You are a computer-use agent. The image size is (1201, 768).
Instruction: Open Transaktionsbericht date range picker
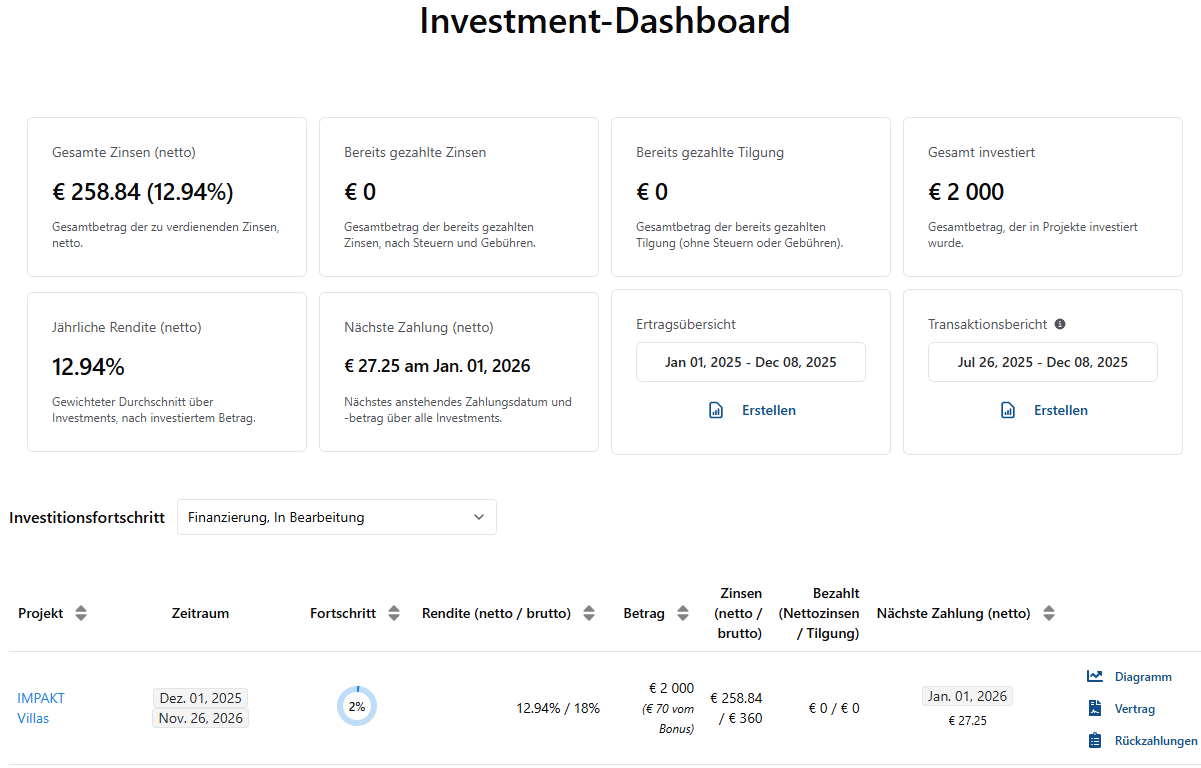1042,362
